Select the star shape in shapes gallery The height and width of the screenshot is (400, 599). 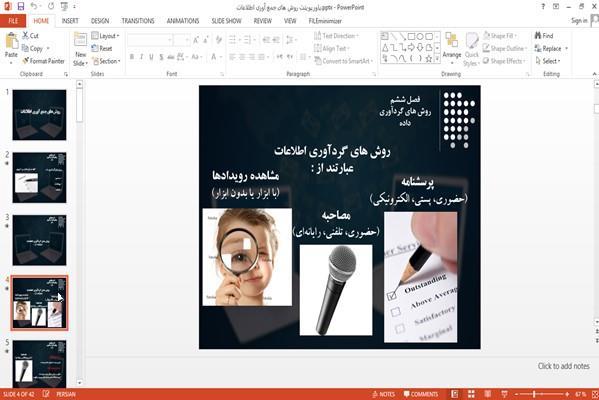pos(429,58)
